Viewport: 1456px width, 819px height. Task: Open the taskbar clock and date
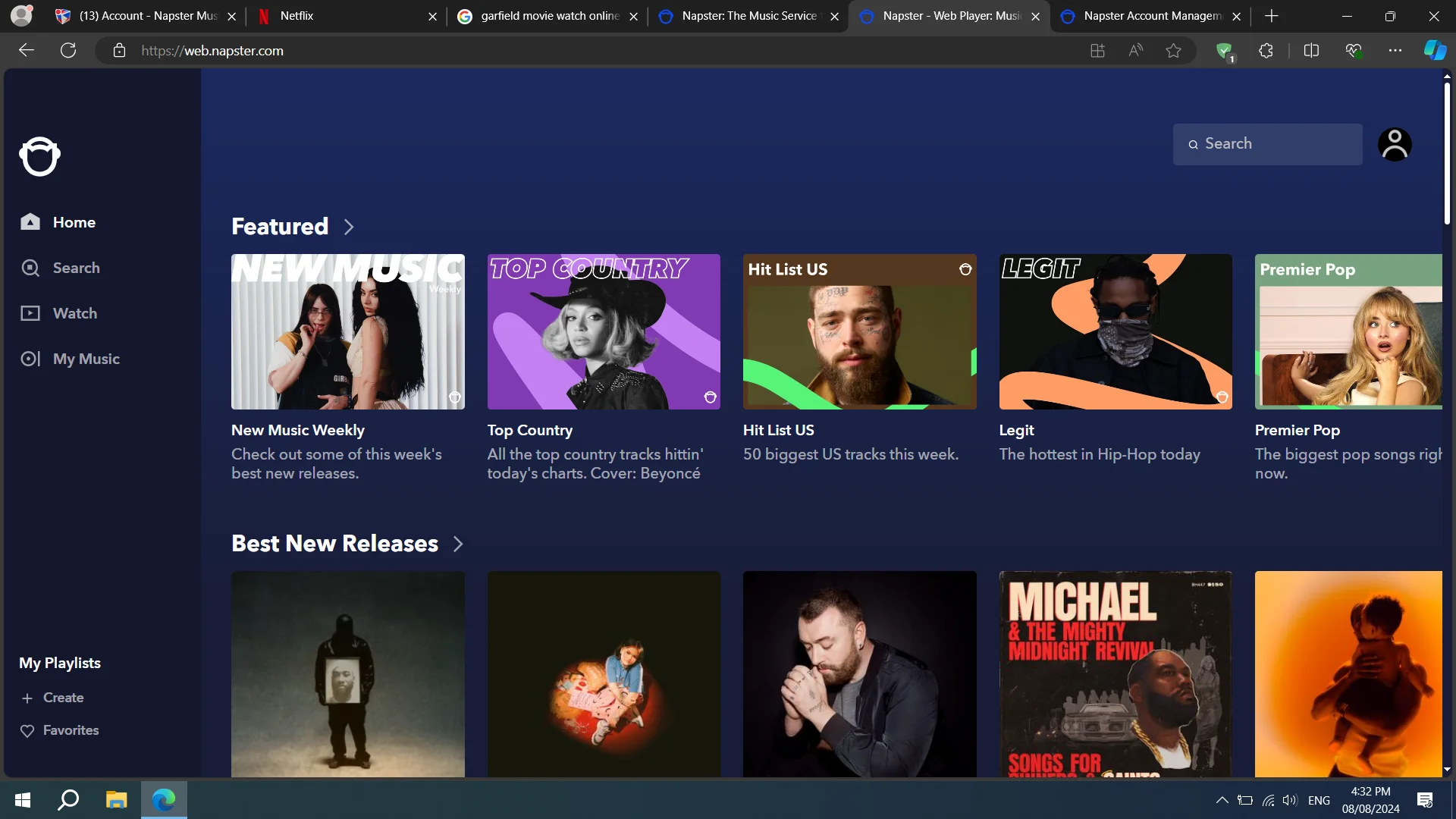coord(1370,800)
